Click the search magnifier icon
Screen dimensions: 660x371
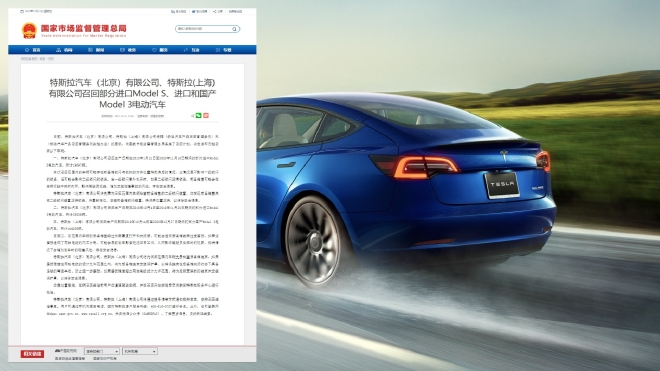point(234,29)
